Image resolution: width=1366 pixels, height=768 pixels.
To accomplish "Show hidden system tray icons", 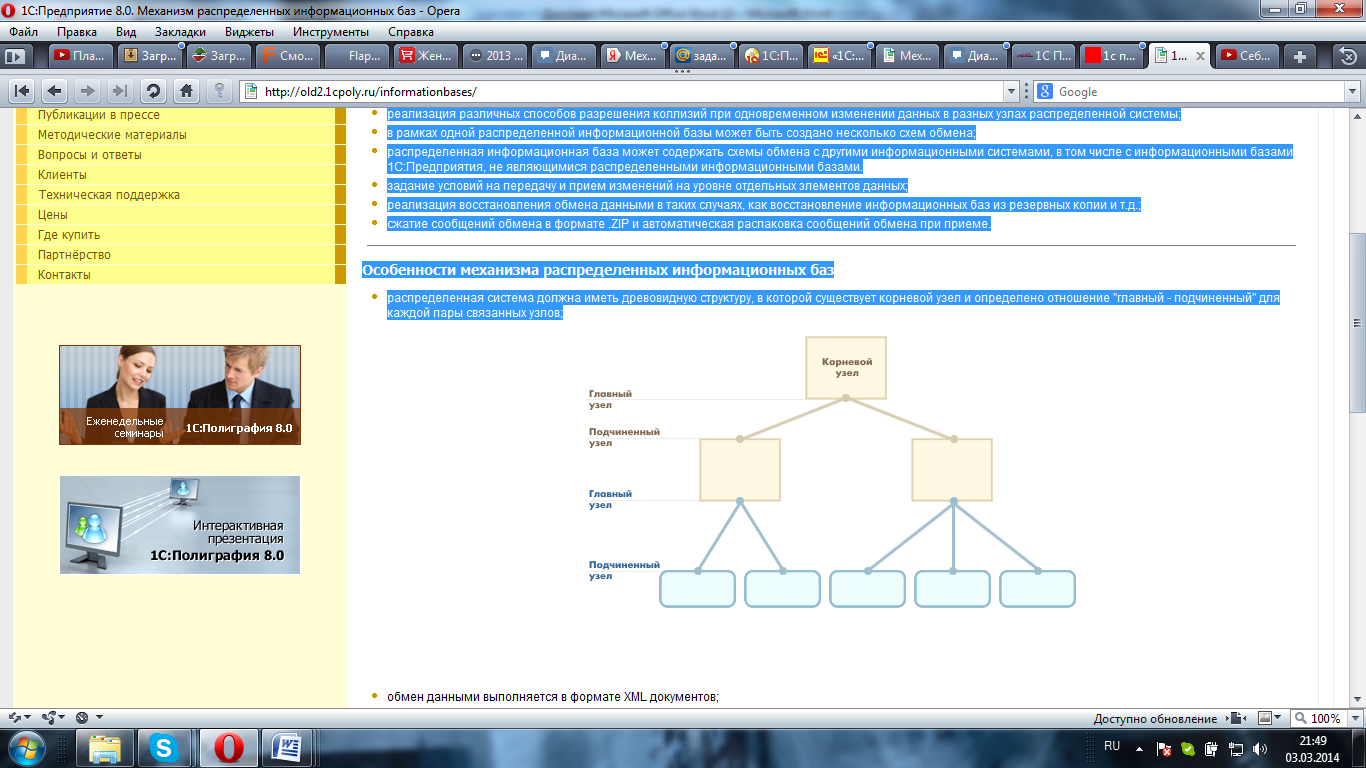I will click(x=1139, y=748).
